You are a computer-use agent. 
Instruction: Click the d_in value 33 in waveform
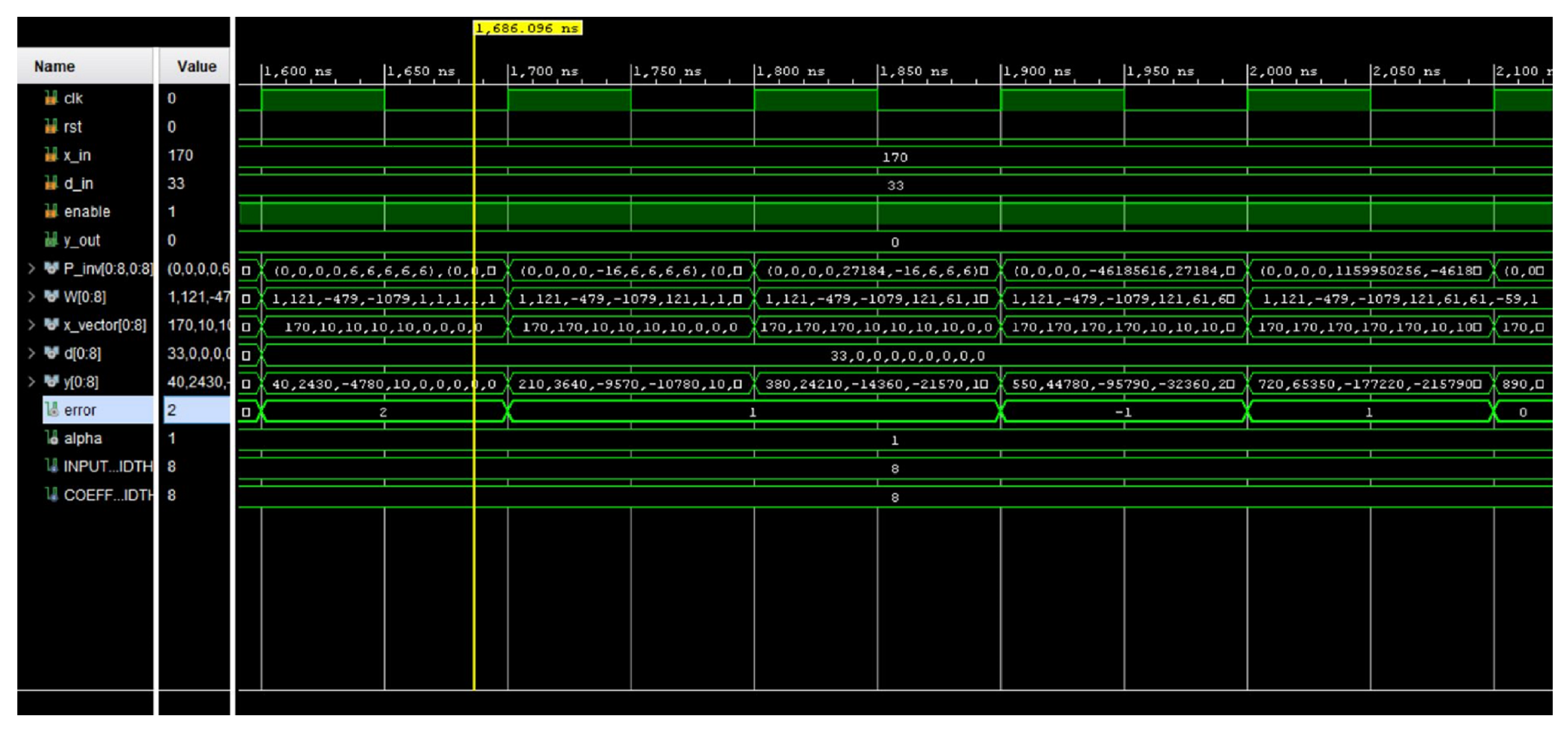[895, 185]
